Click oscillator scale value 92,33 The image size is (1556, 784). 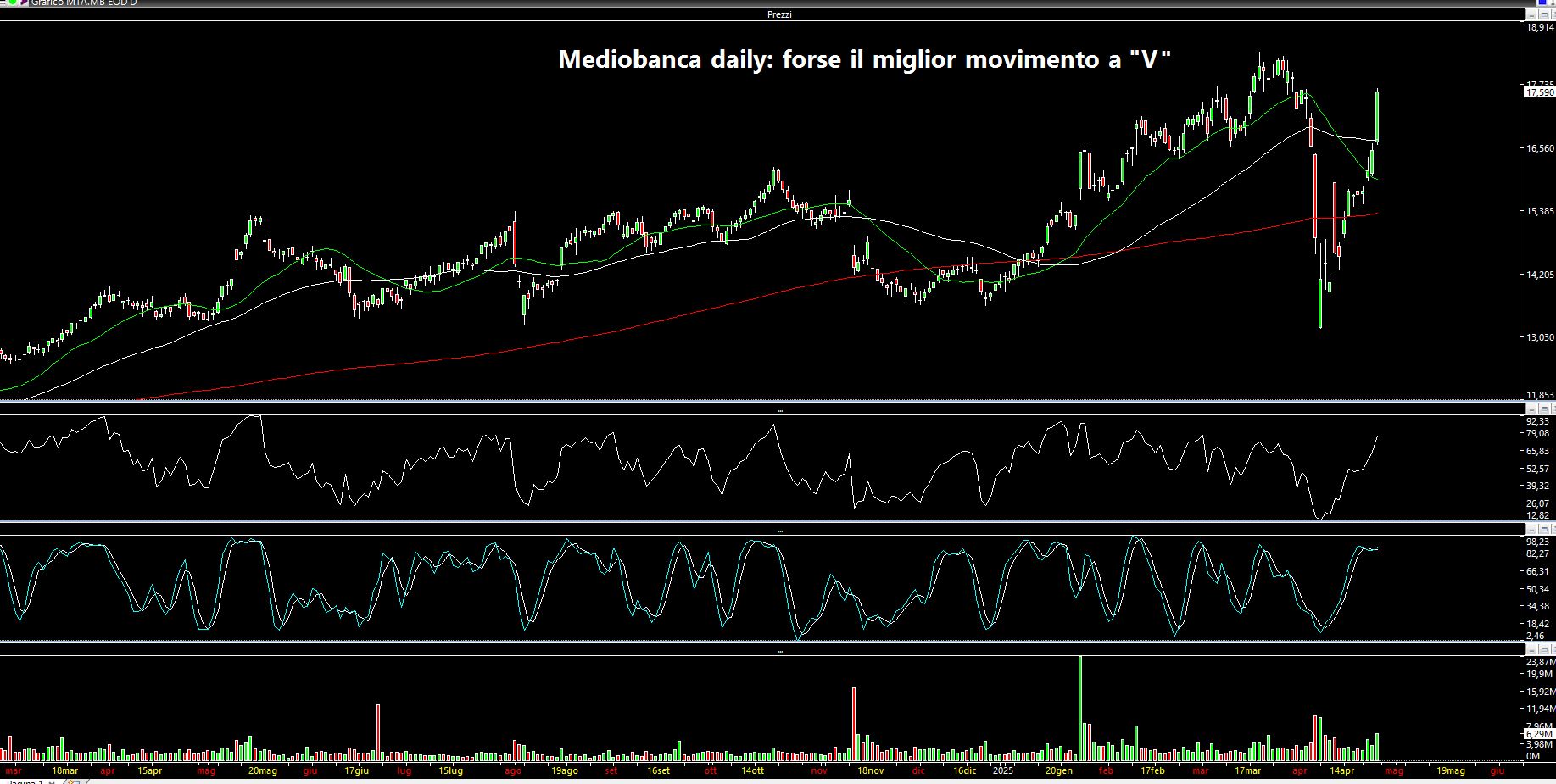(x=1537, y=421)
